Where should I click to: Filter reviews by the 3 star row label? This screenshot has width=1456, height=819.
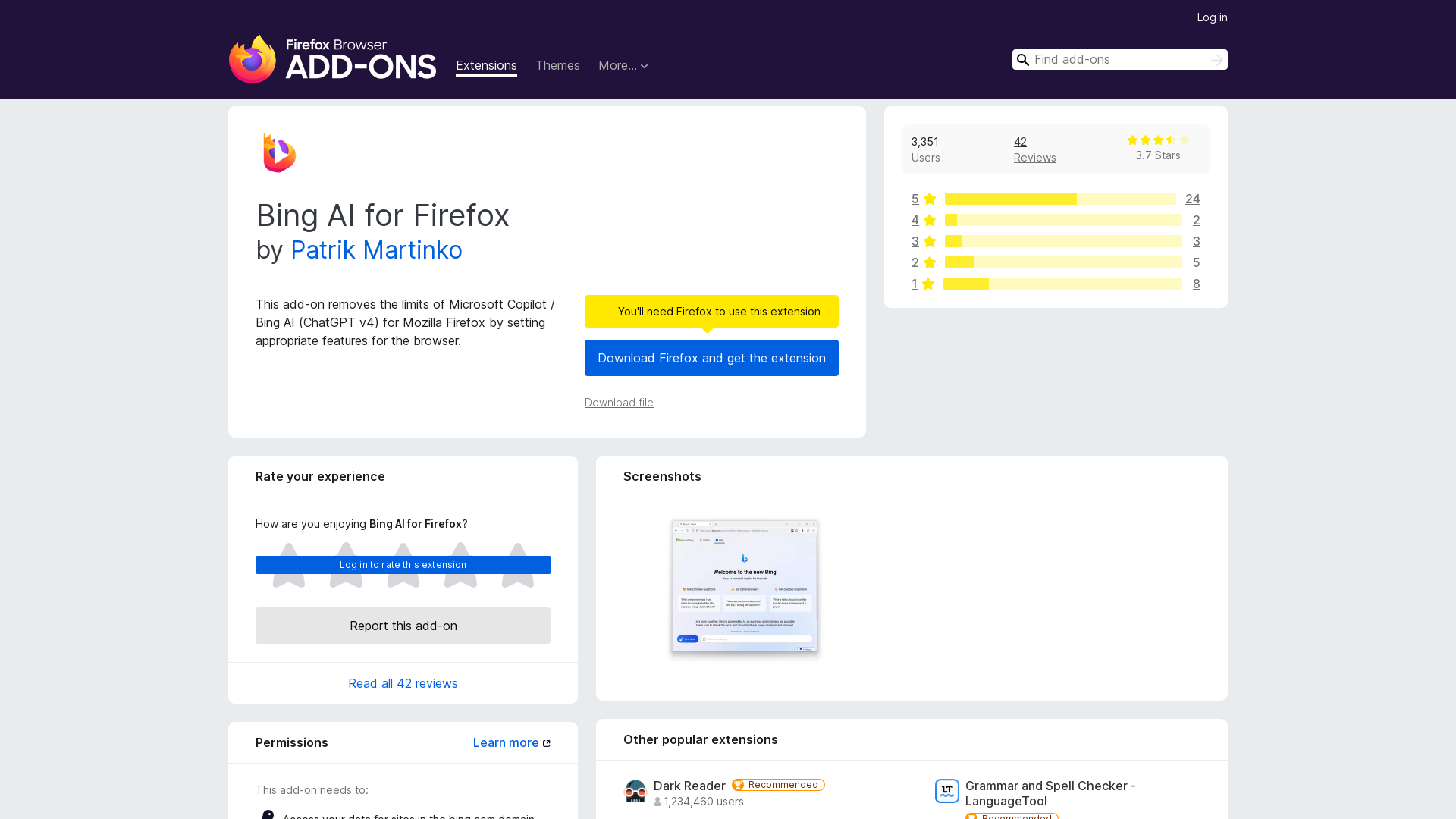pyautogui.click(x=924, y=241)
